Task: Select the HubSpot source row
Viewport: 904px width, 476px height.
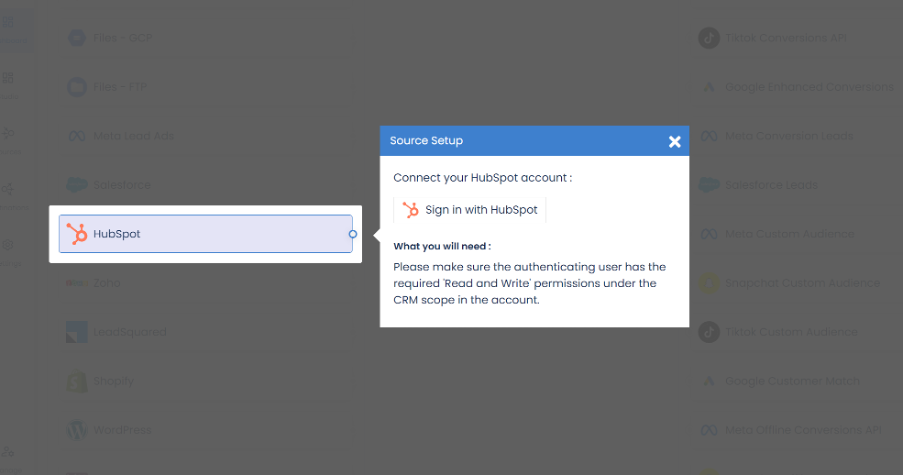Action: [x=206, y=234]
